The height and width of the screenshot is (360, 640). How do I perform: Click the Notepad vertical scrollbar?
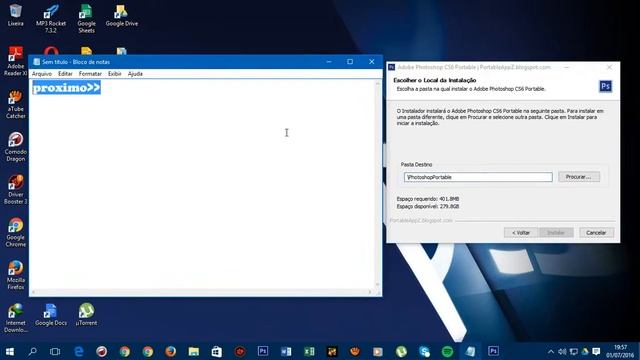pyautogui.click(x=378, y=184)
